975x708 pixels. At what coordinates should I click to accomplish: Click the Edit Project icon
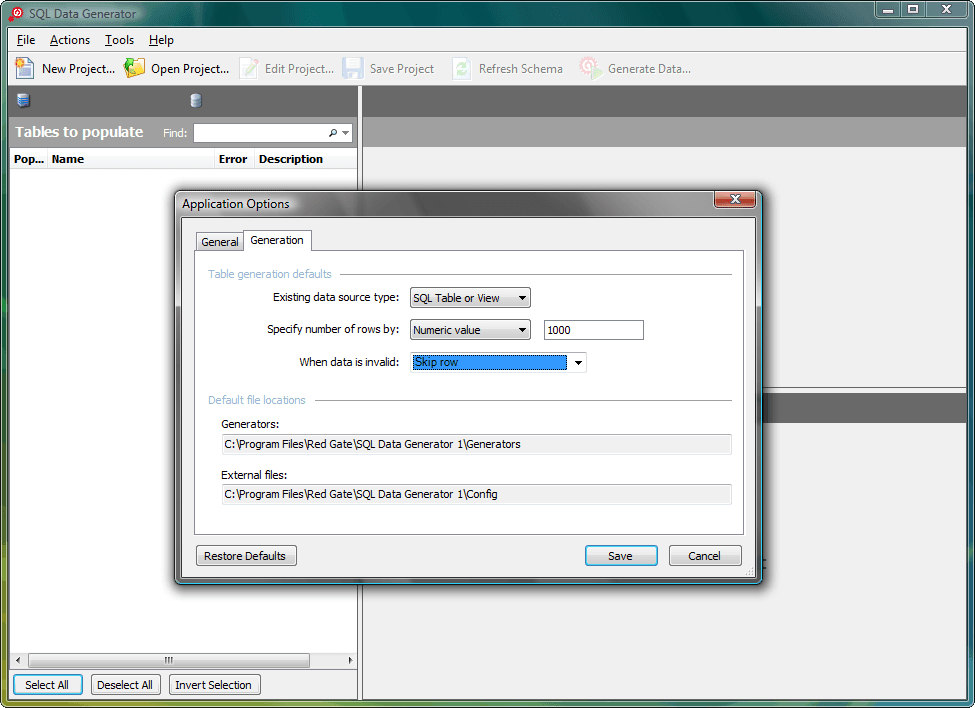point(249,68)
